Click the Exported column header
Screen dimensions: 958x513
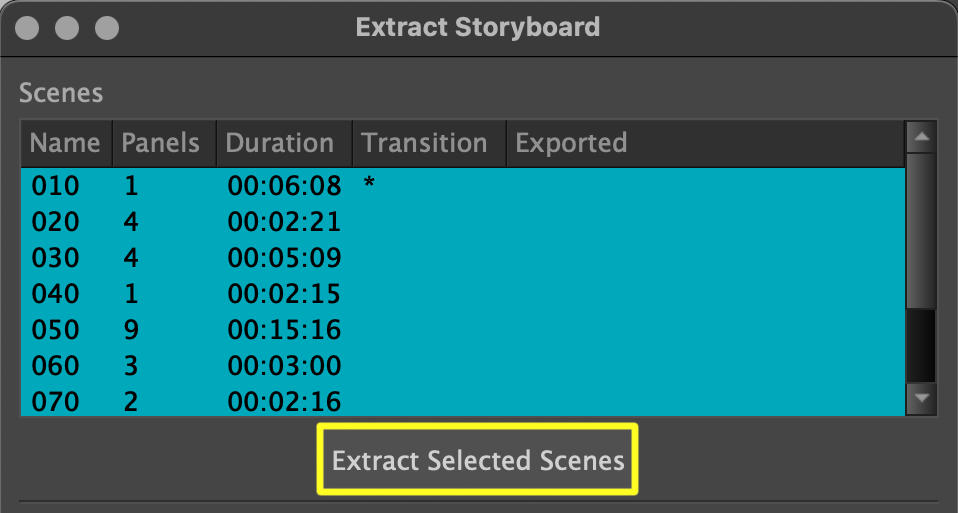click(571, 143)
